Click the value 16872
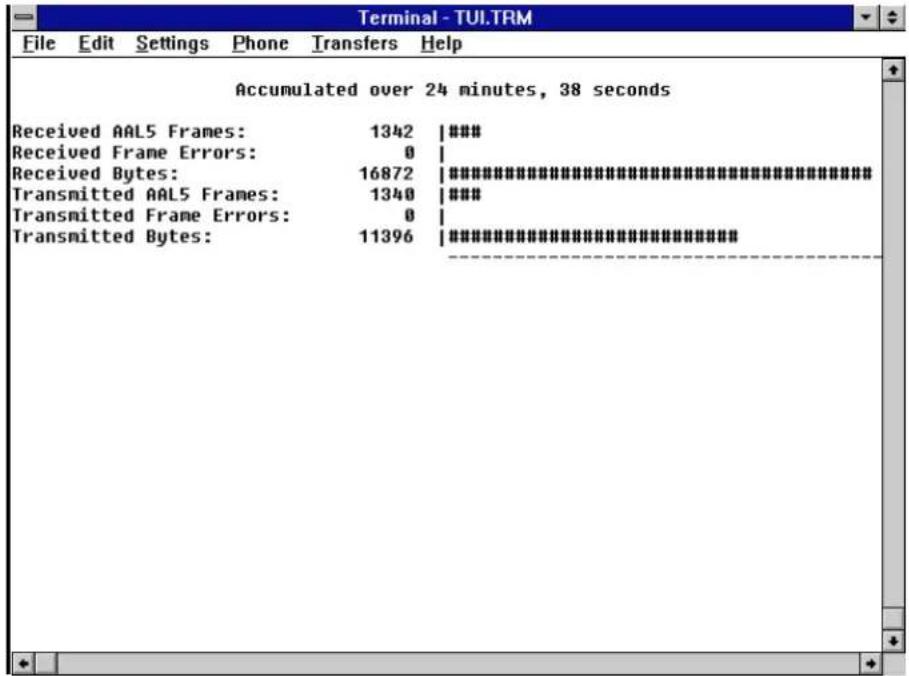Image resolution: width=909 pixels, height=676 pixels. point(386,173)
